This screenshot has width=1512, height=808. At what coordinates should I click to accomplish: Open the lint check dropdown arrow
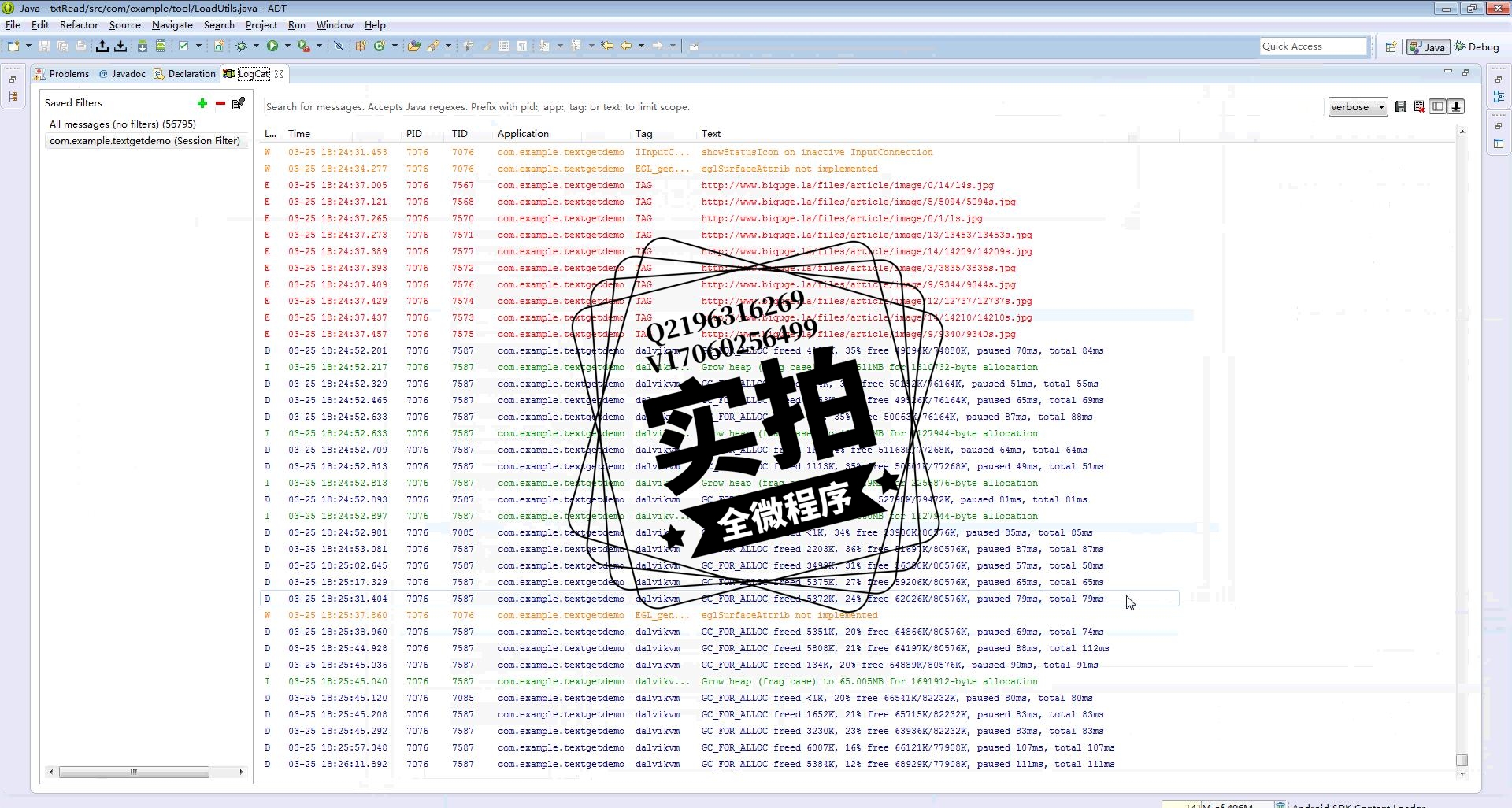198,46
